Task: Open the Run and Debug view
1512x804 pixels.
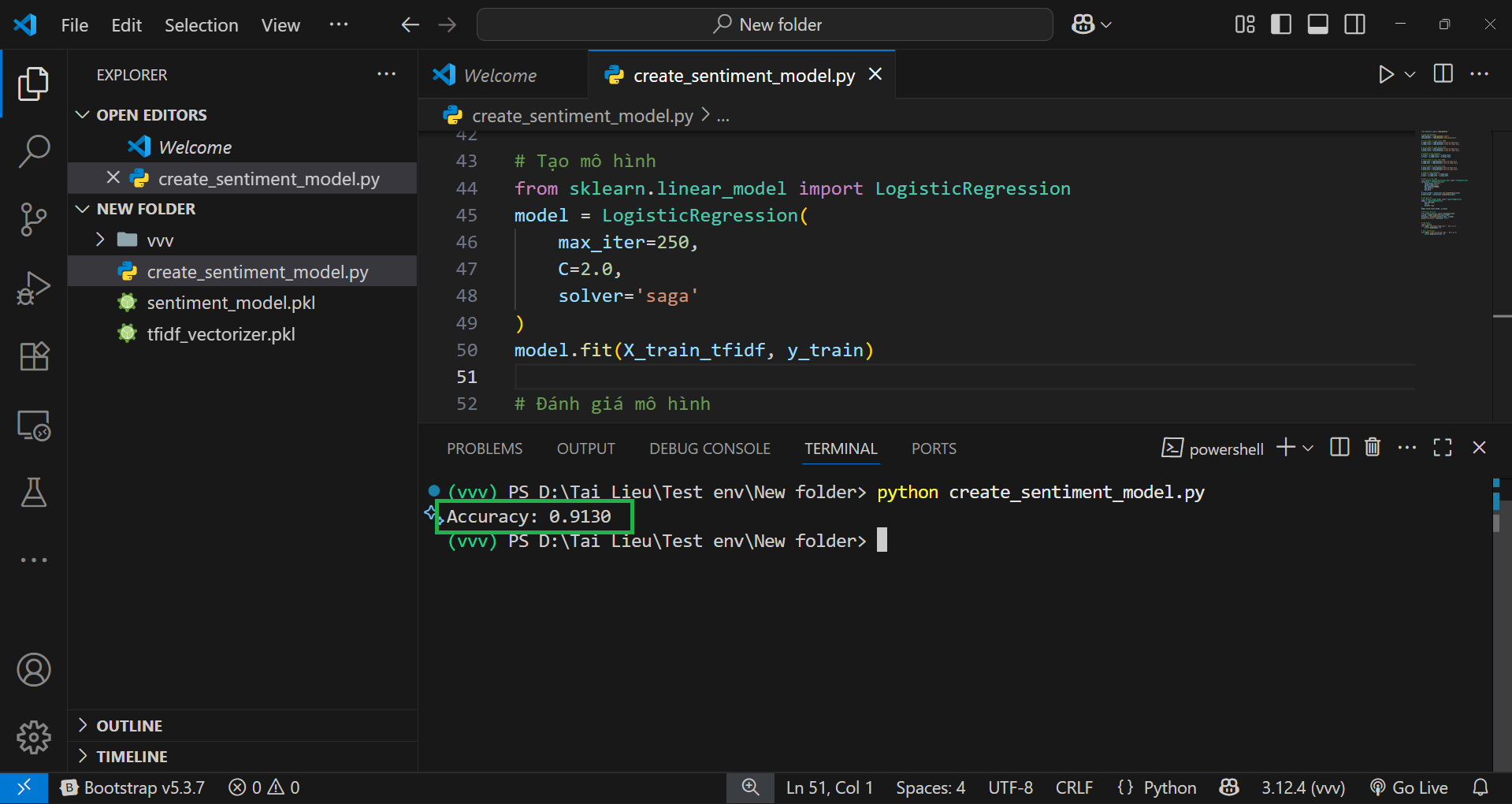Action: [x=34, y=288]
